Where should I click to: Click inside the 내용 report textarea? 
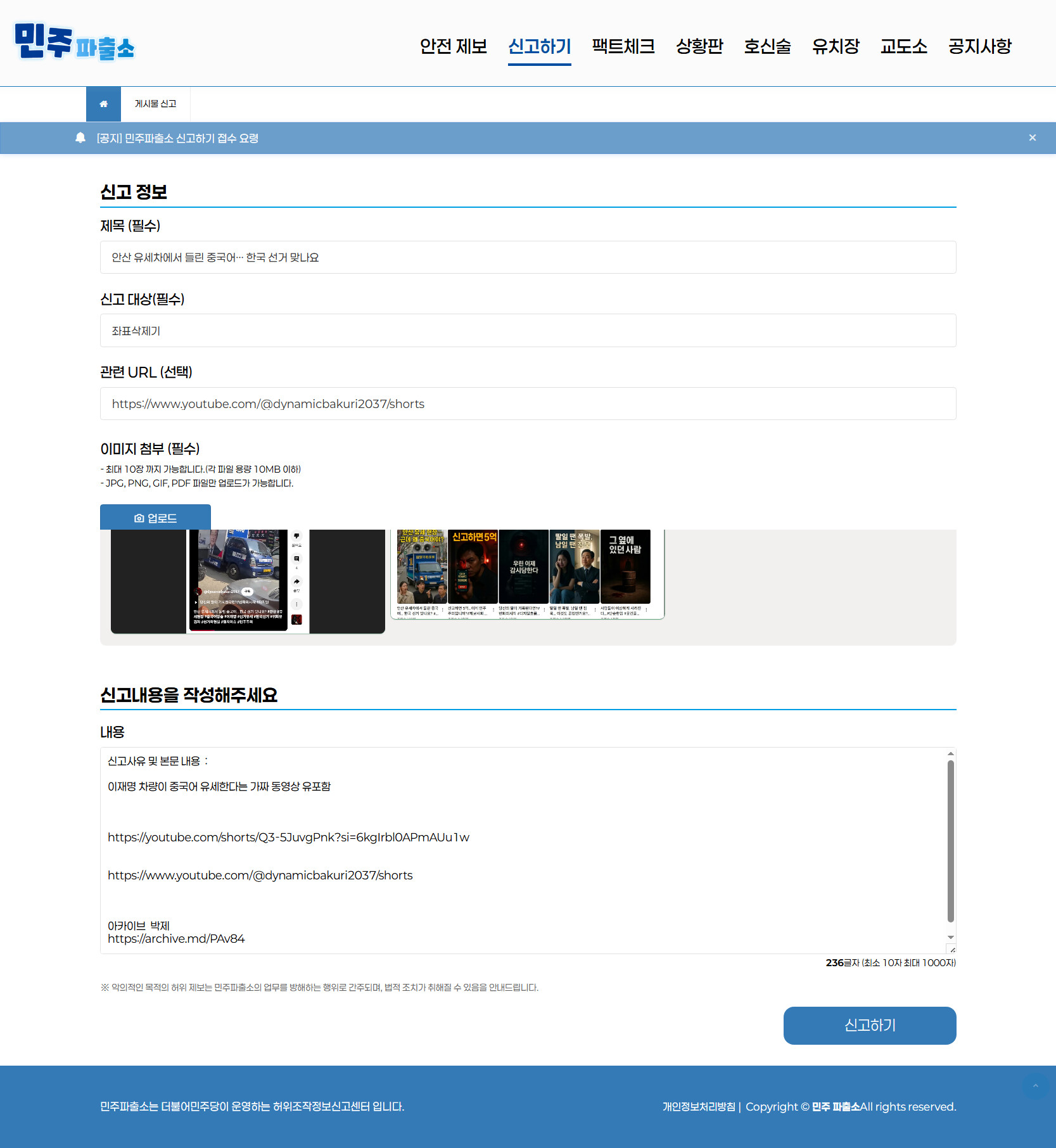point(523,850)
